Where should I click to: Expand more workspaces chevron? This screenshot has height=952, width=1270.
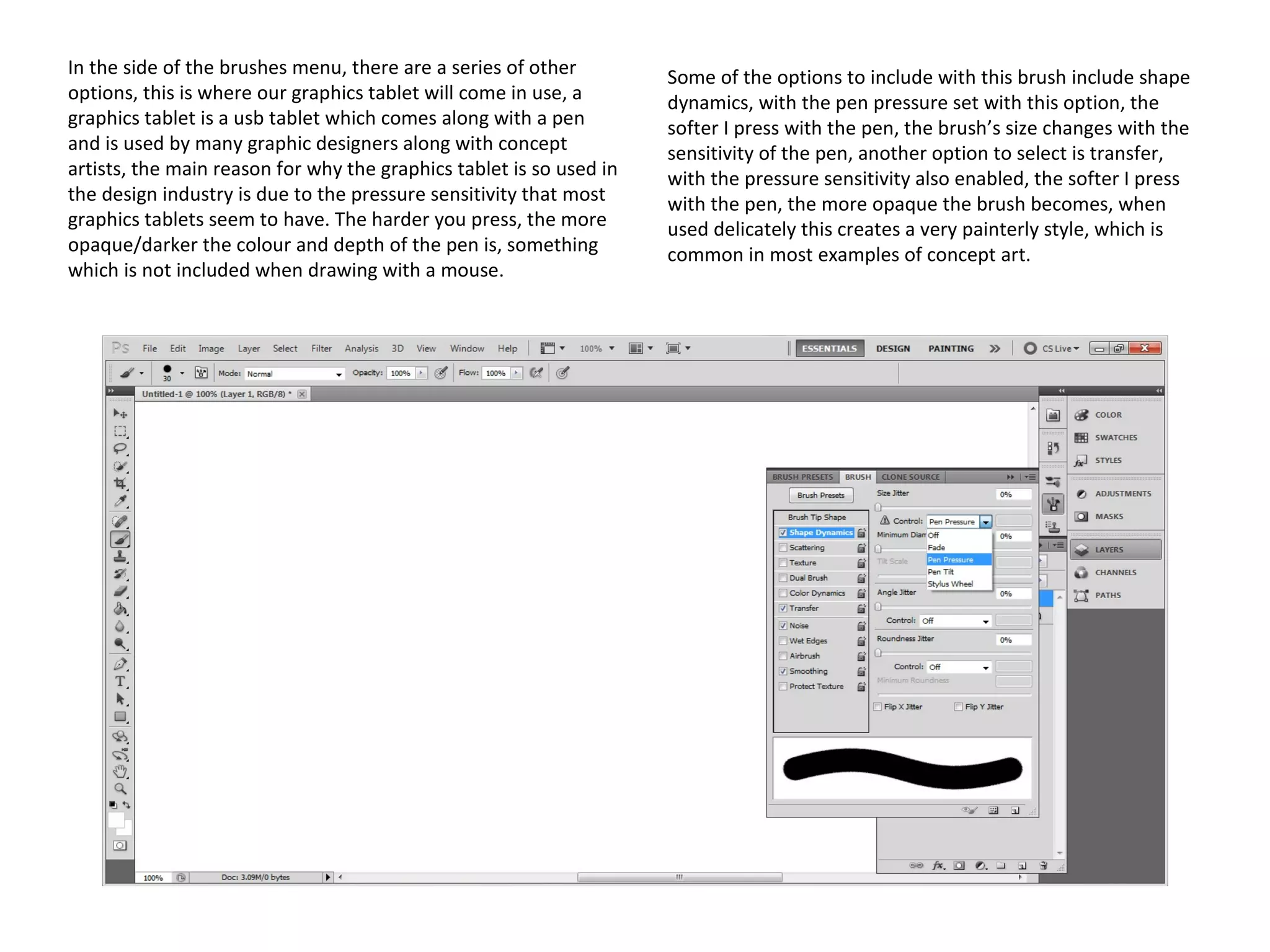(995, 348)
